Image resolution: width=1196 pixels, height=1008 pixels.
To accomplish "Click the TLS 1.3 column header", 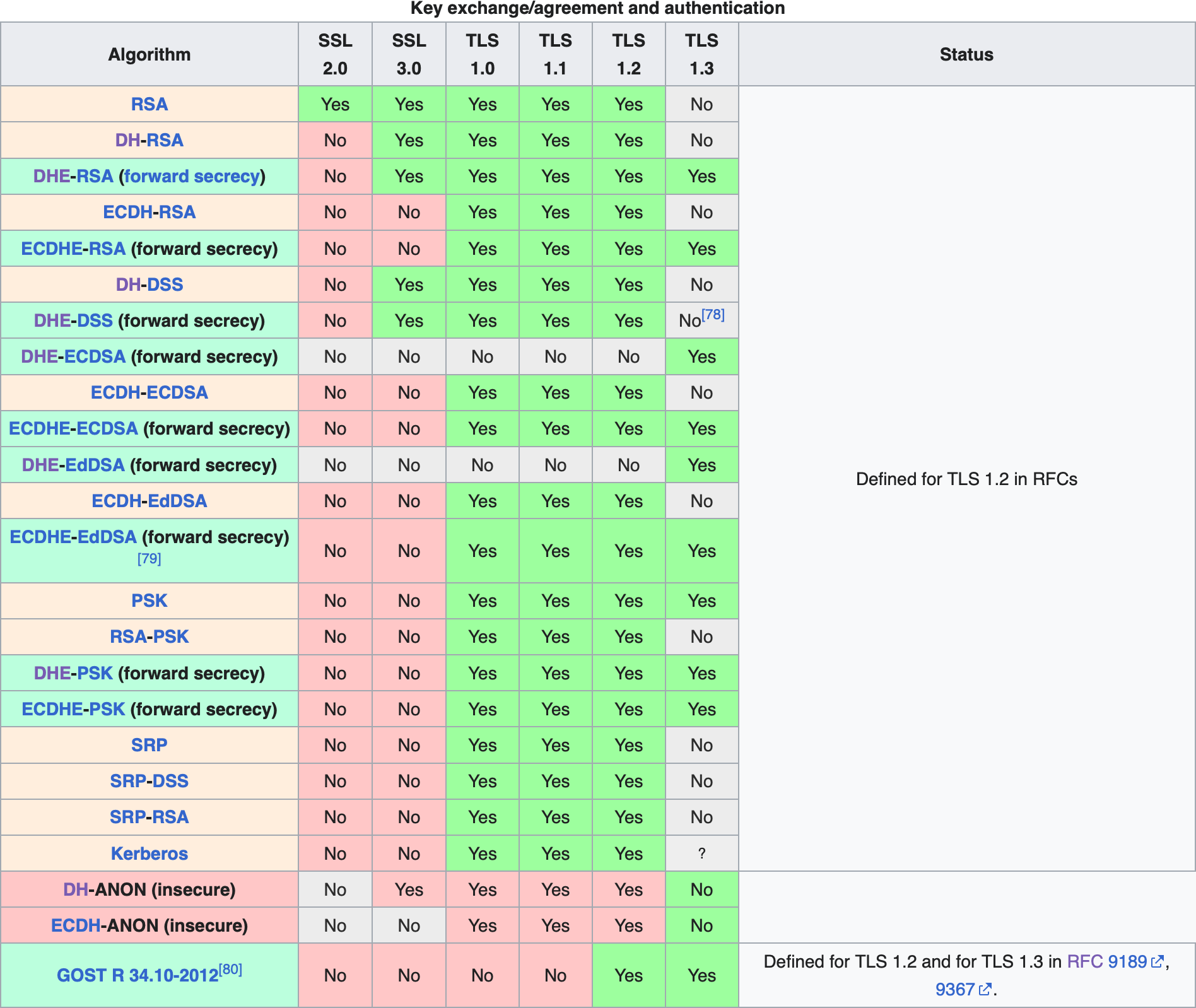I will pos(702,54).
